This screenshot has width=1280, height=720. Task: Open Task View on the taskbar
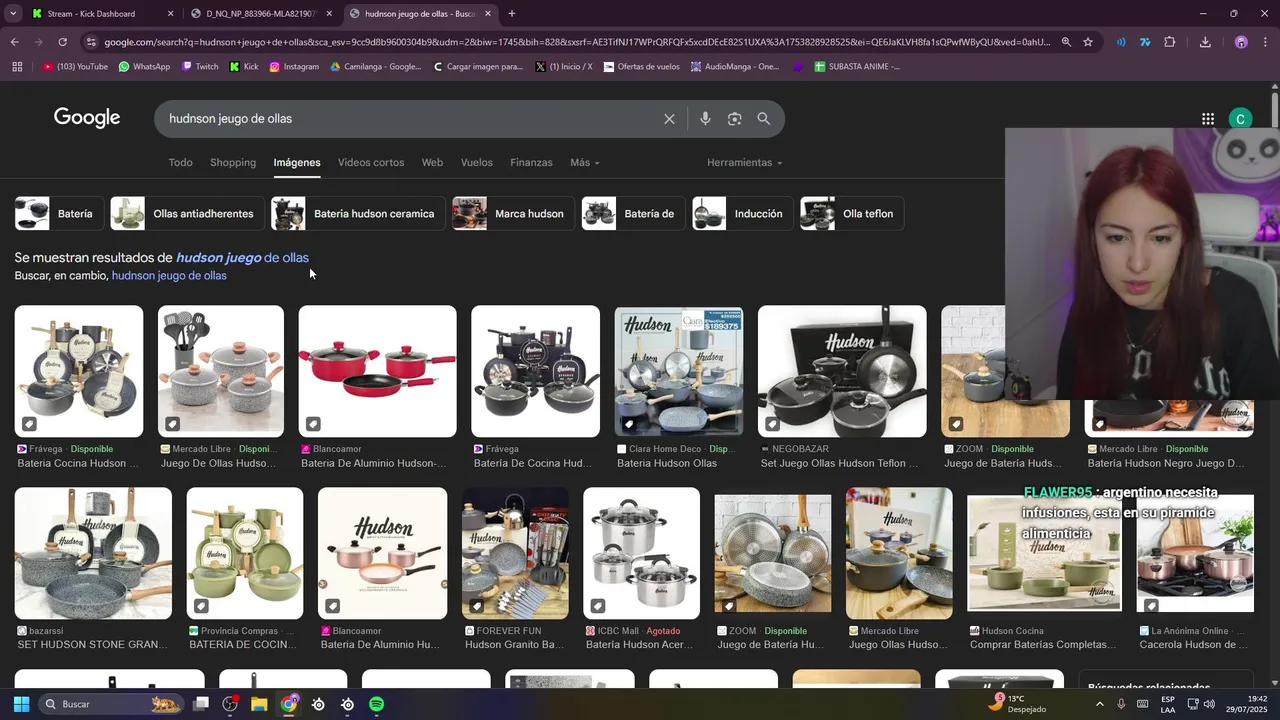pyautogui.click(x=200, y=704)
